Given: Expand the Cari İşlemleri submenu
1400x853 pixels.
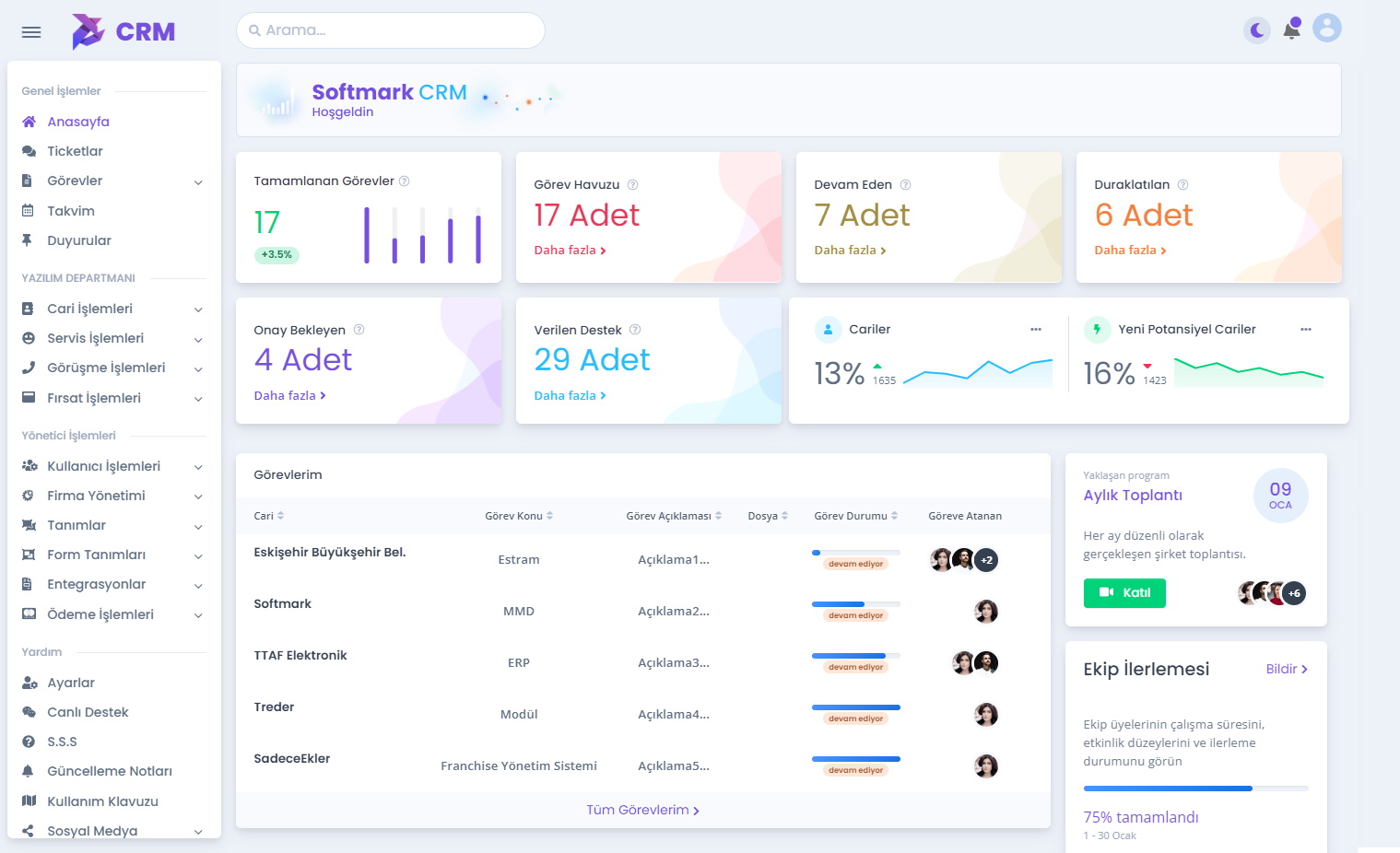Looking at the screenshot, I should pyautogui.click(x=197, y=310).
